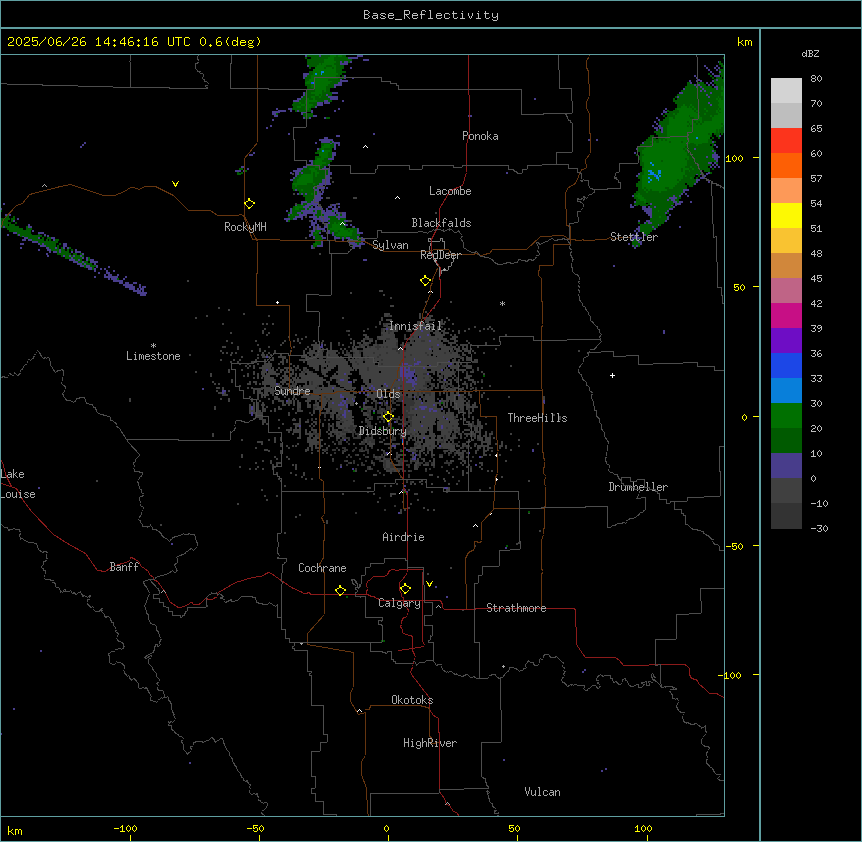Select the orange 57-60 dBZ legend swatch
The image size is (862, 842).
(x=786, y=165)
